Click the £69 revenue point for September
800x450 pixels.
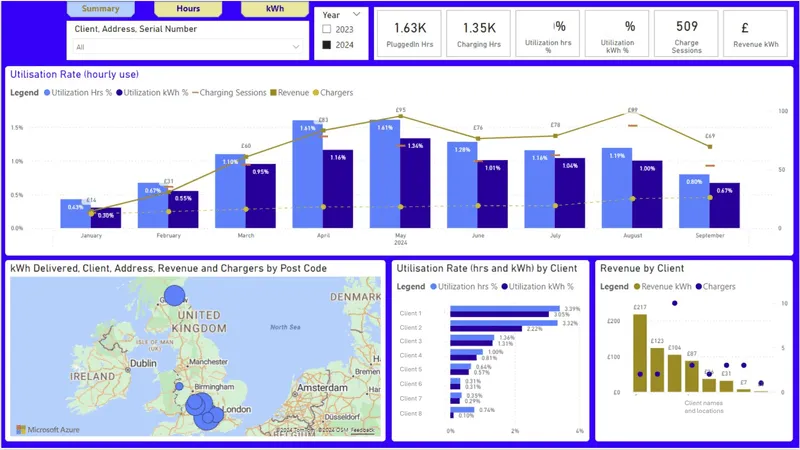pos(710,146)
